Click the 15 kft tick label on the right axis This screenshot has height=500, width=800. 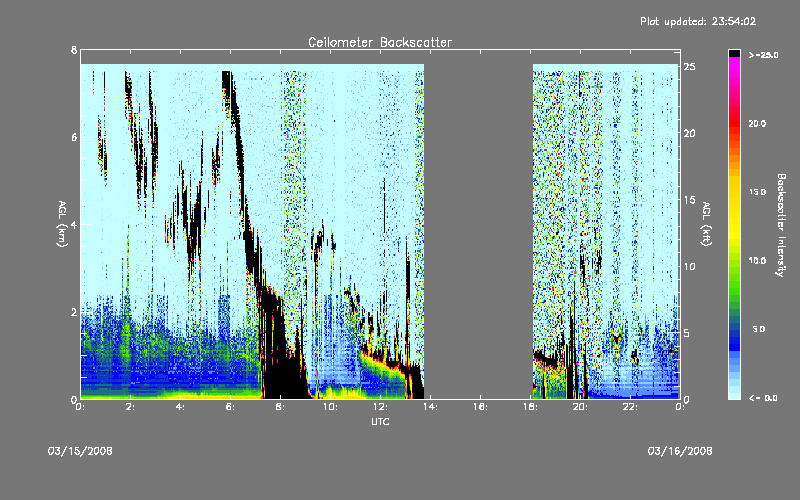(689, 199)
